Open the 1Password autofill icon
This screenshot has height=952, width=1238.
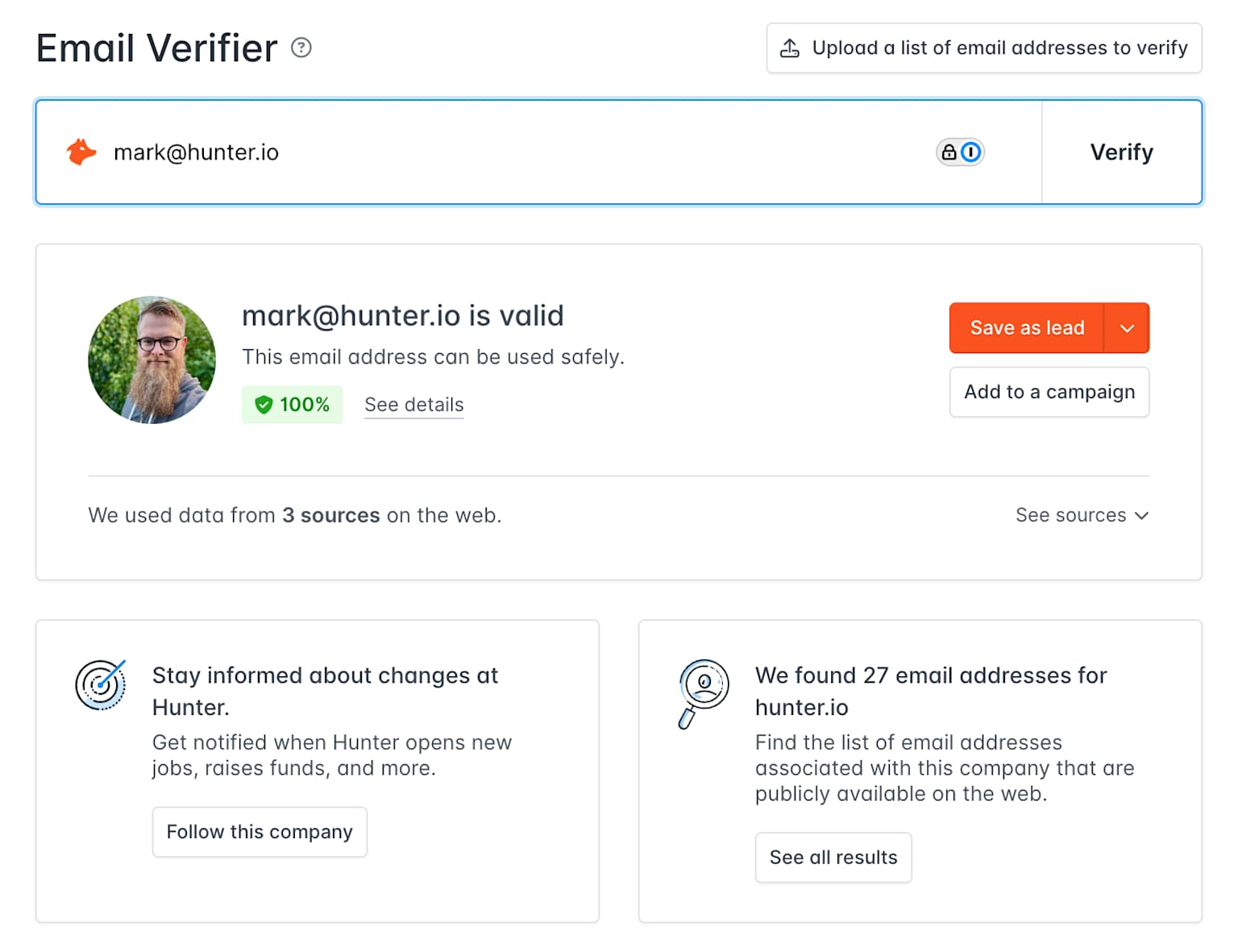click(x=971, y=152)
